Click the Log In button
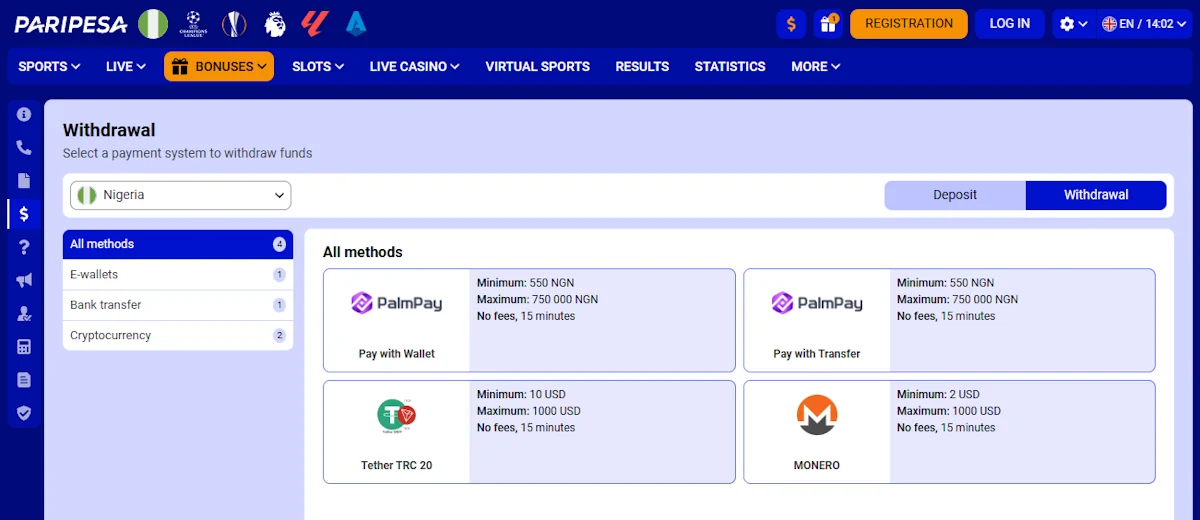1200x520 pixels. [x=1010, y=24]
